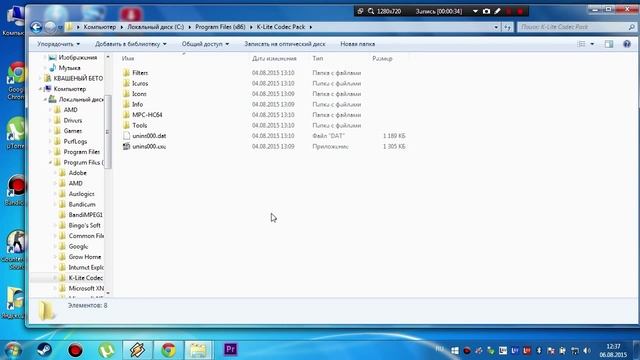The width and height of the screenshot is (640, 360).
Task: Click K-Lite Codec Pack breadcrumb
Action: (x=281, y=27)
